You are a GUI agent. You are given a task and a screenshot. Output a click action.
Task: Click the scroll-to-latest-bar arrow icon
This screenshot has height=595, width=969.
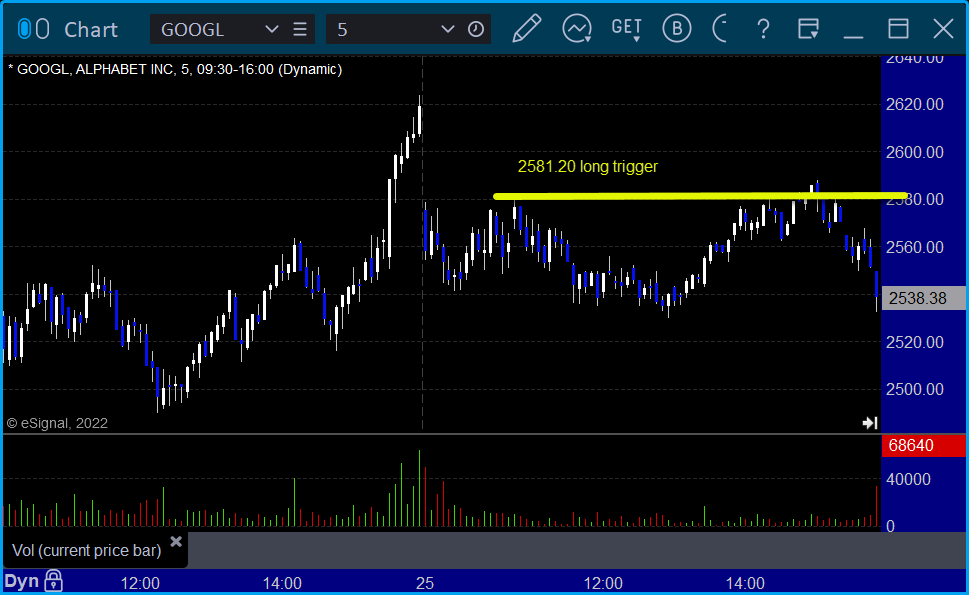pos(870,423)
